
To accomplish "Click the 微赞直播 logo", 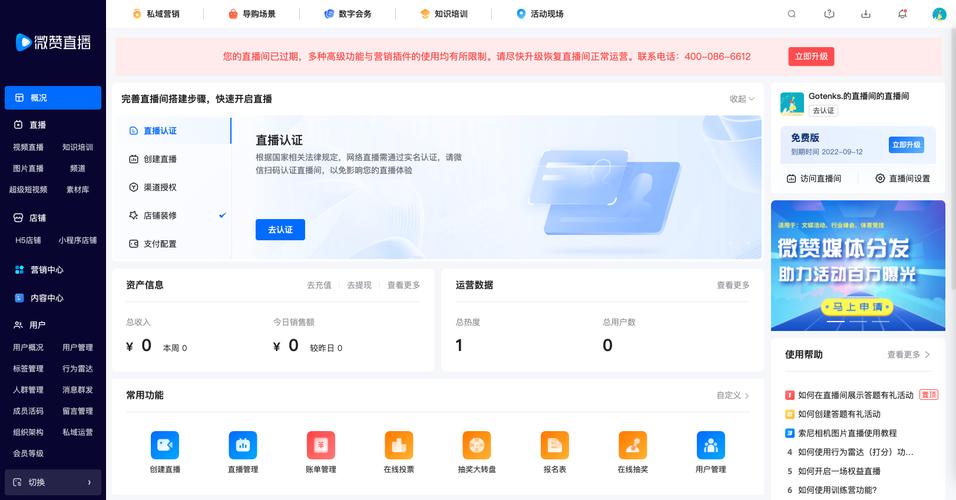I will [53, 41].
